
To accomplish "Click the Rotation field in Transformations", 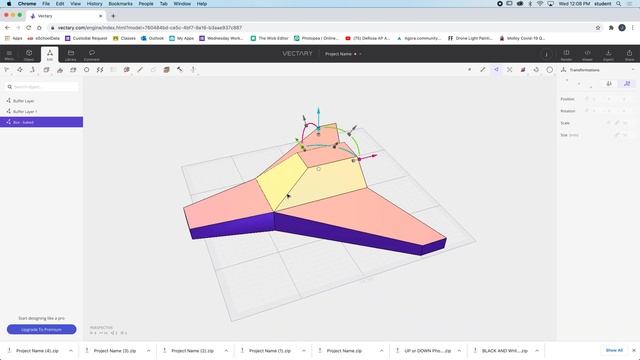I will [599, 111].
